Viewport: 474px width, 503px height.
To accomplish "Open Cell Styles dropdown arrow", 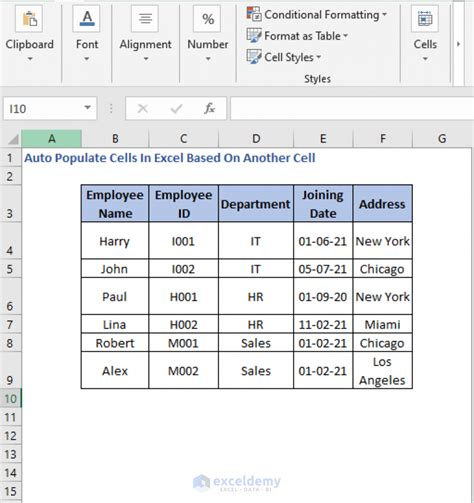I will 318,57.
